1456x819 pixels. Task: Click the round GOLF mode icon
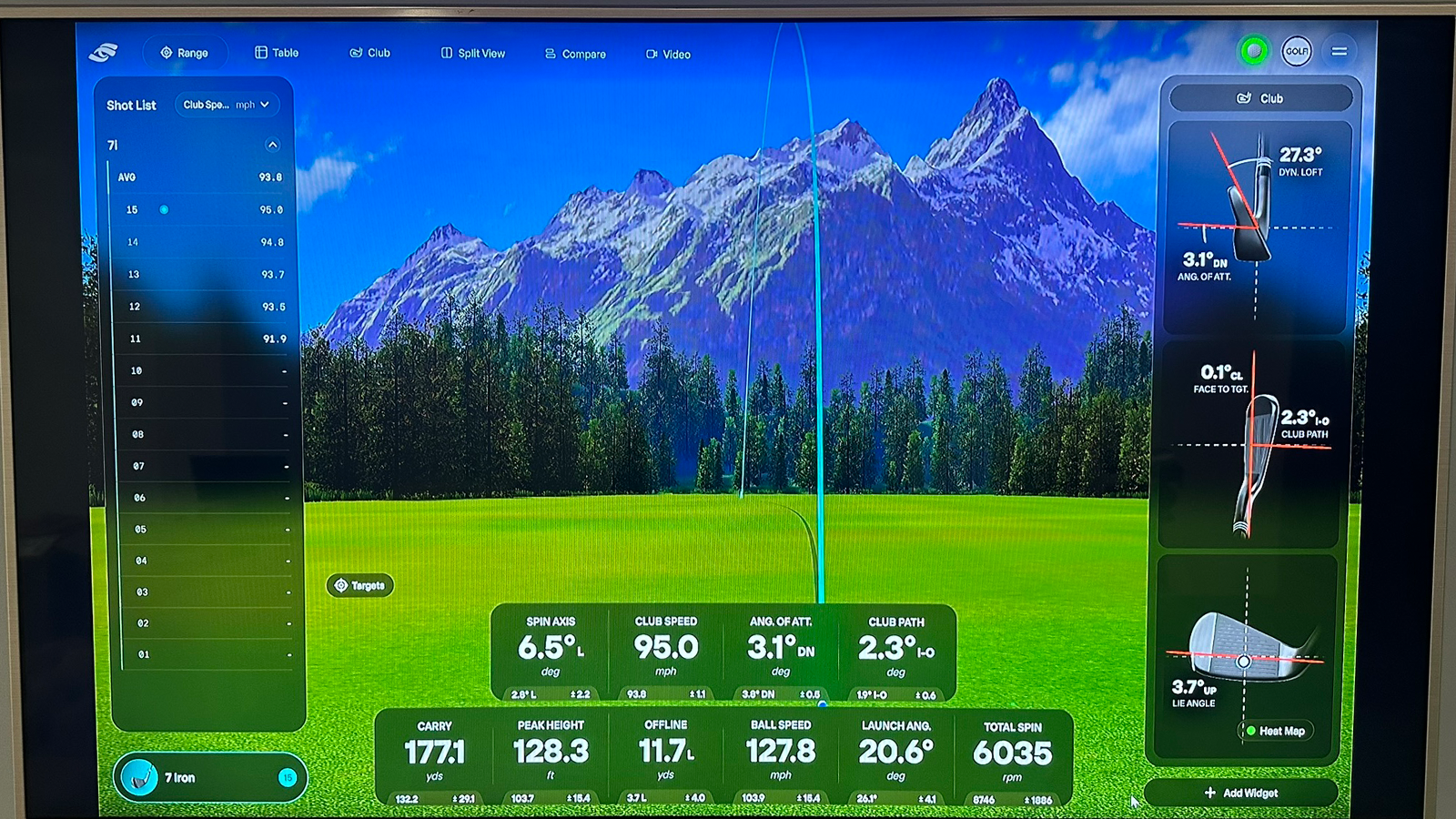(x=1297, y=51)
